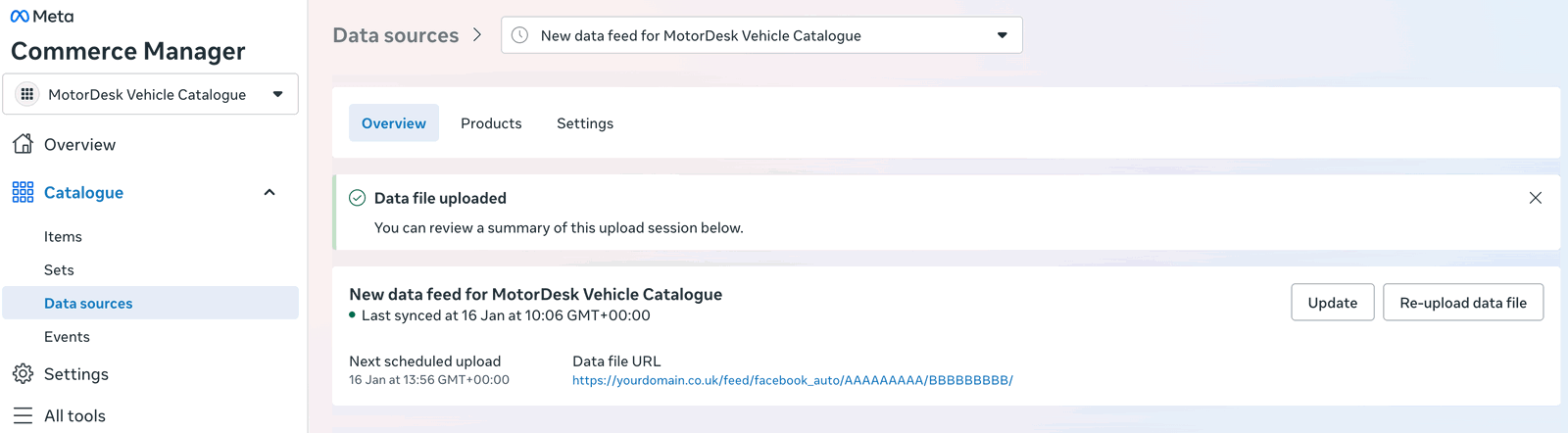Open the data file URL link

pos(792,380)
